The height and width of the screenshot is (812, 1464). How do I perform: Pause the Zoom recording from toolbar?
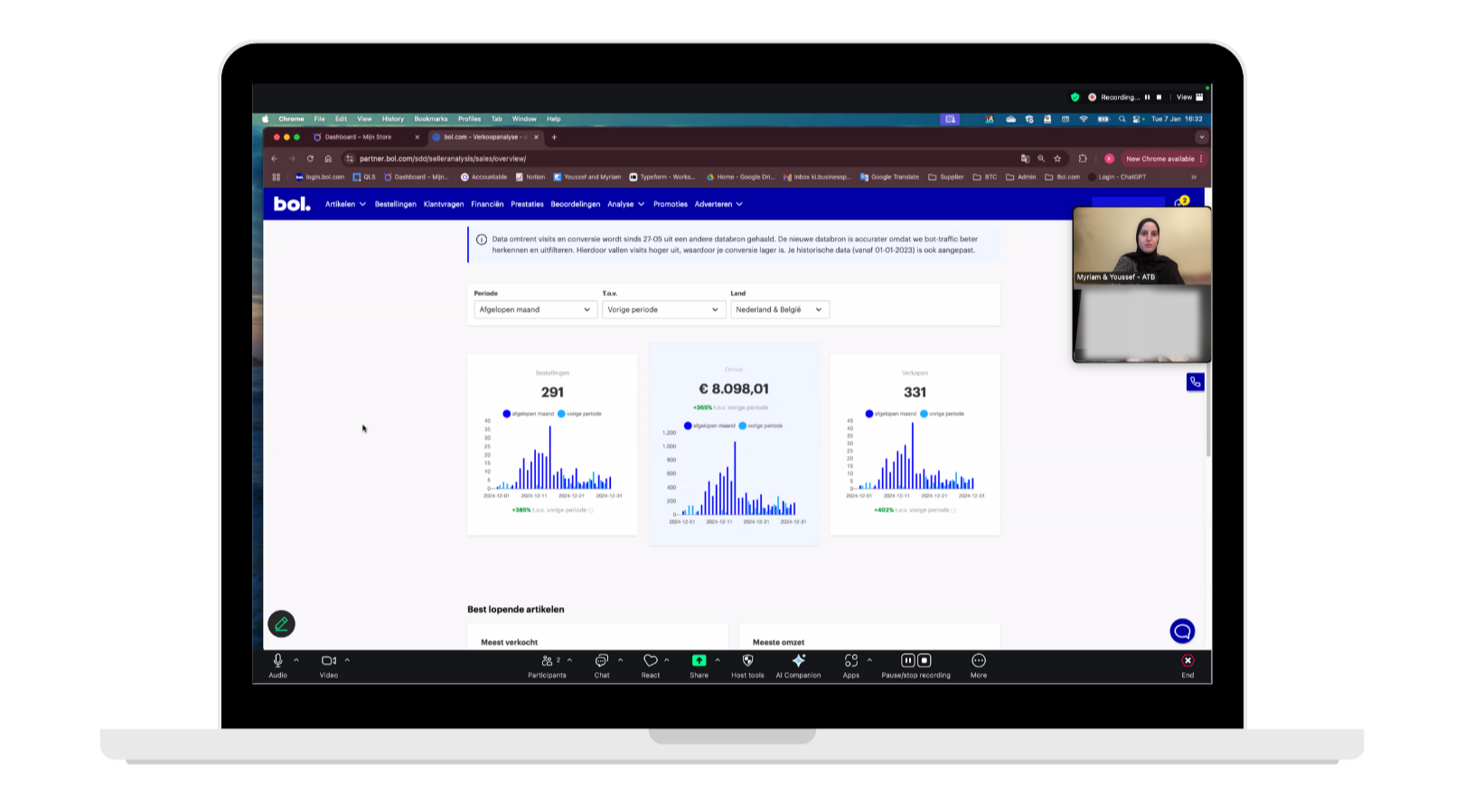(907, 660)
